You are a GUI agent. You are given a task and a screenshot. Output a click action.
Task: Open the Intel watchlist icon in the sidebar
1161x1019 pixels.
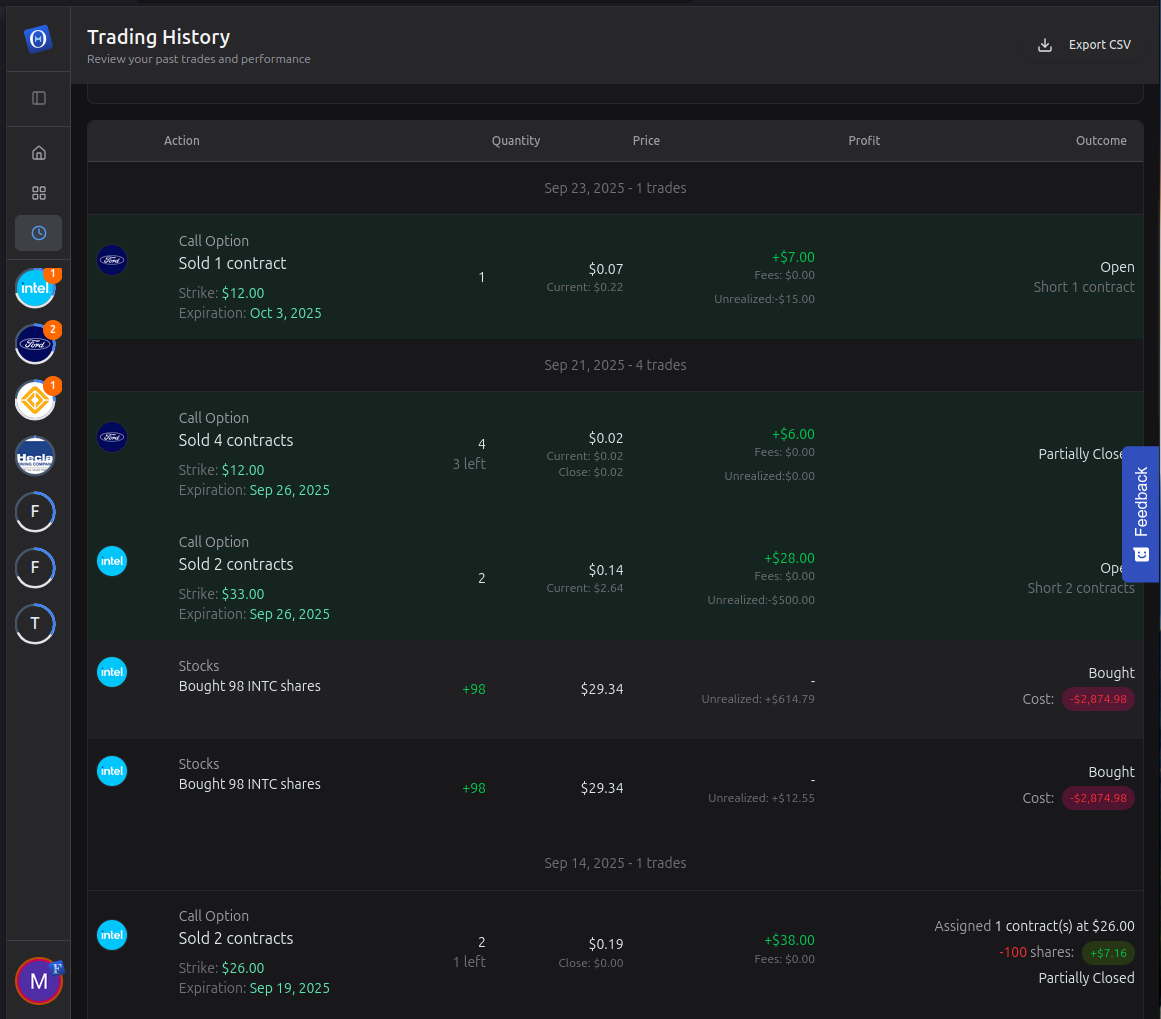(x=35, y=289)
